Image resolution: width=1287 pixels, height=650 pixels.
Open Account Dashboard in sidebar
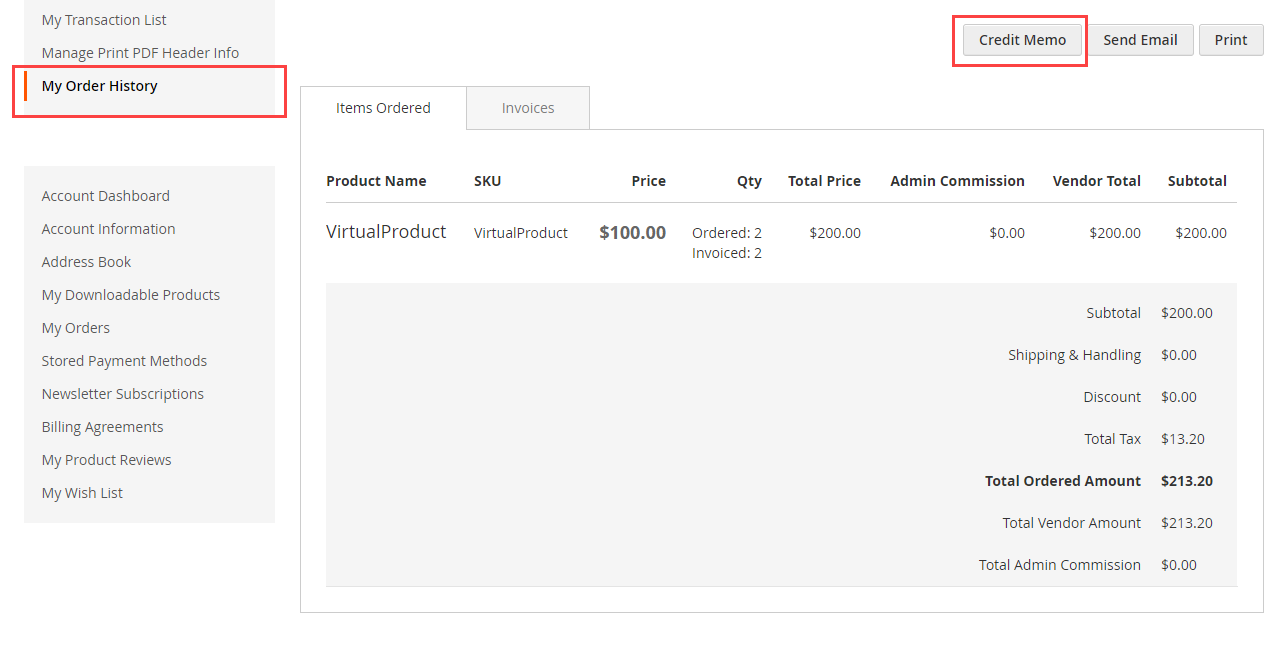[x=105, y=196]
